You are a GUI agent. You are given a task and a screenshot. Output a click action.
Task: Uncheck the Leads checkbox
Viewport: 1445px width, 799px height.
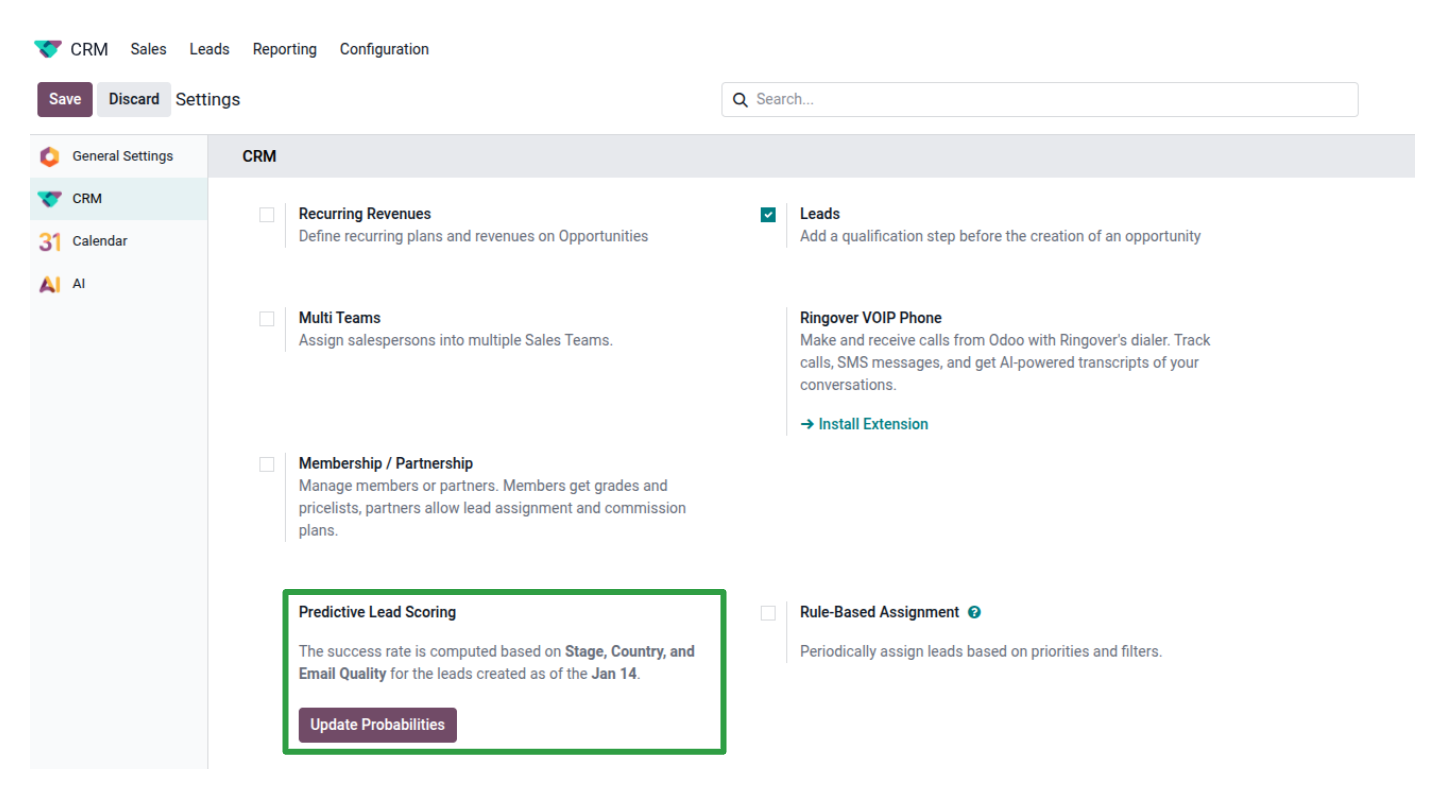coord(768,214)
